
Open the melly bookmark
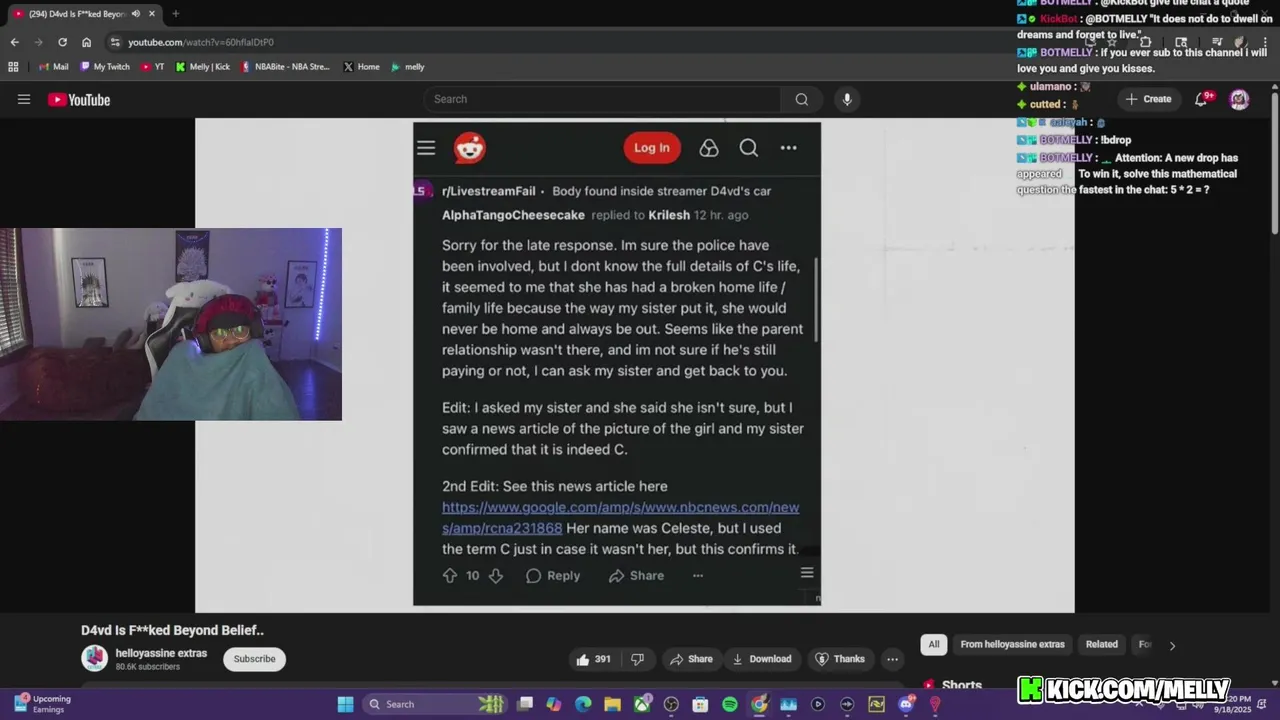(408, 67)
